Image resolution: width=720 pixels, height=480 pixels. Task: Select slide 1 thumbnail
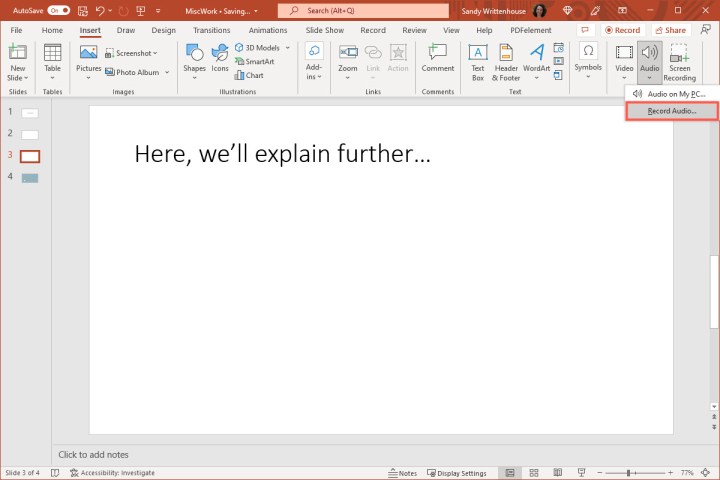pos(30,113)
